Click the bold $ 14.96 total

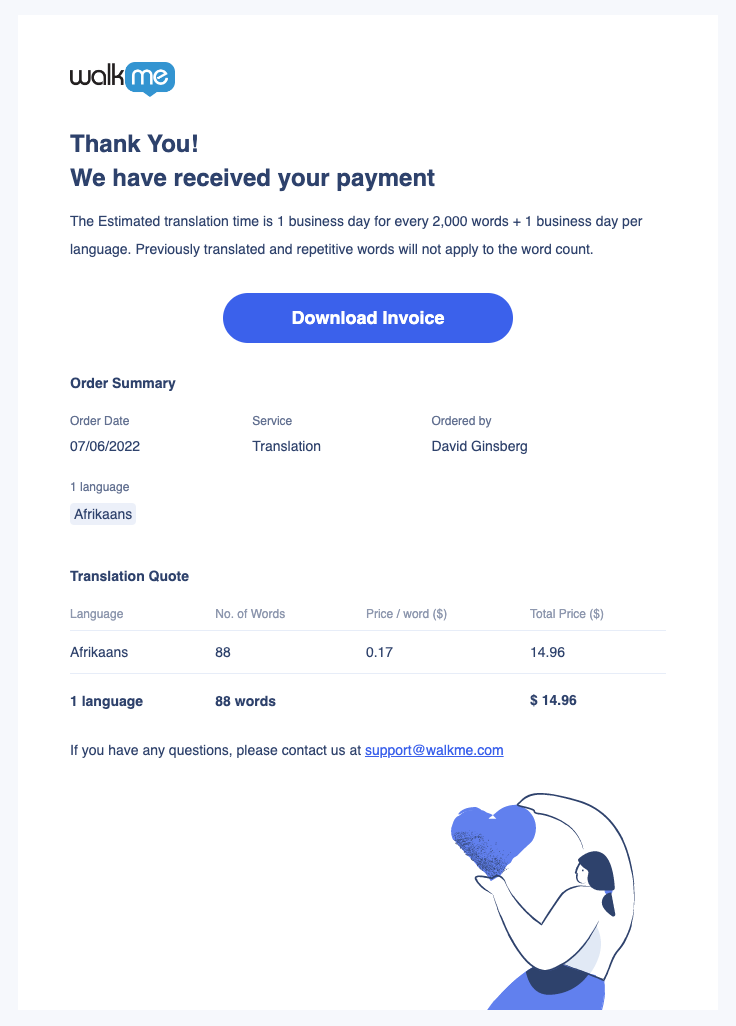coord(553,700)
